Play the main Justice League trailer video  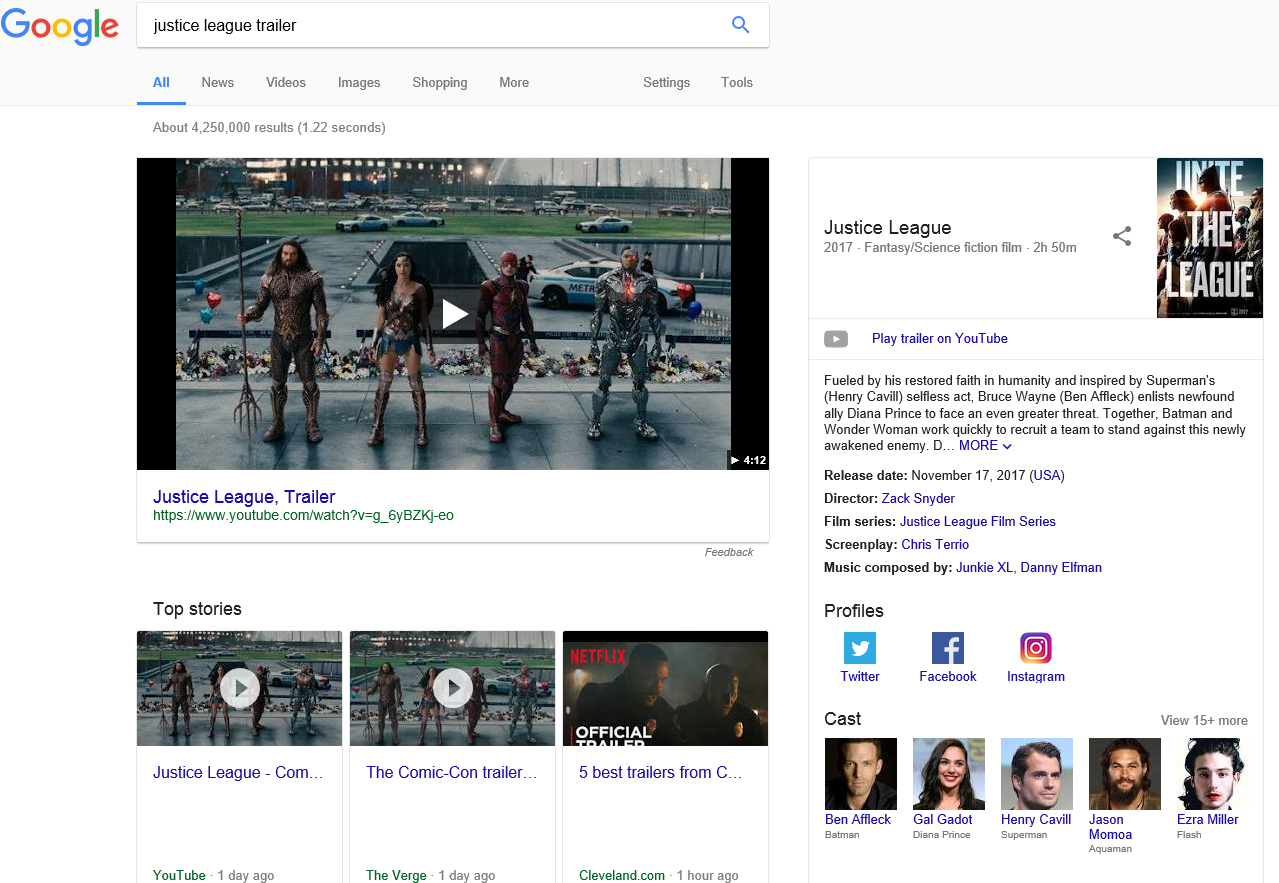(x=454, y=314)
